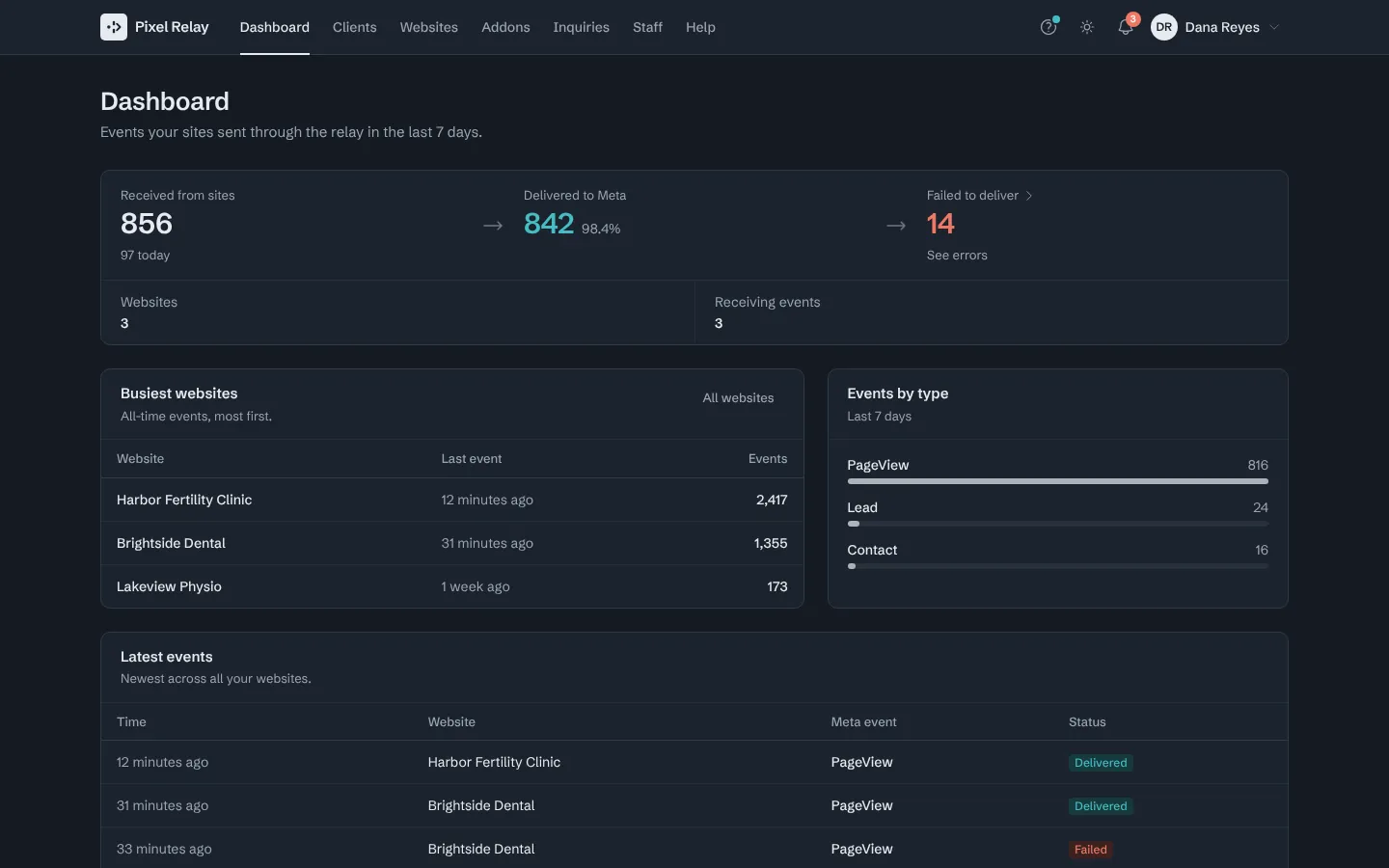Click the PageView count 816

click(x=1258, y=465)
